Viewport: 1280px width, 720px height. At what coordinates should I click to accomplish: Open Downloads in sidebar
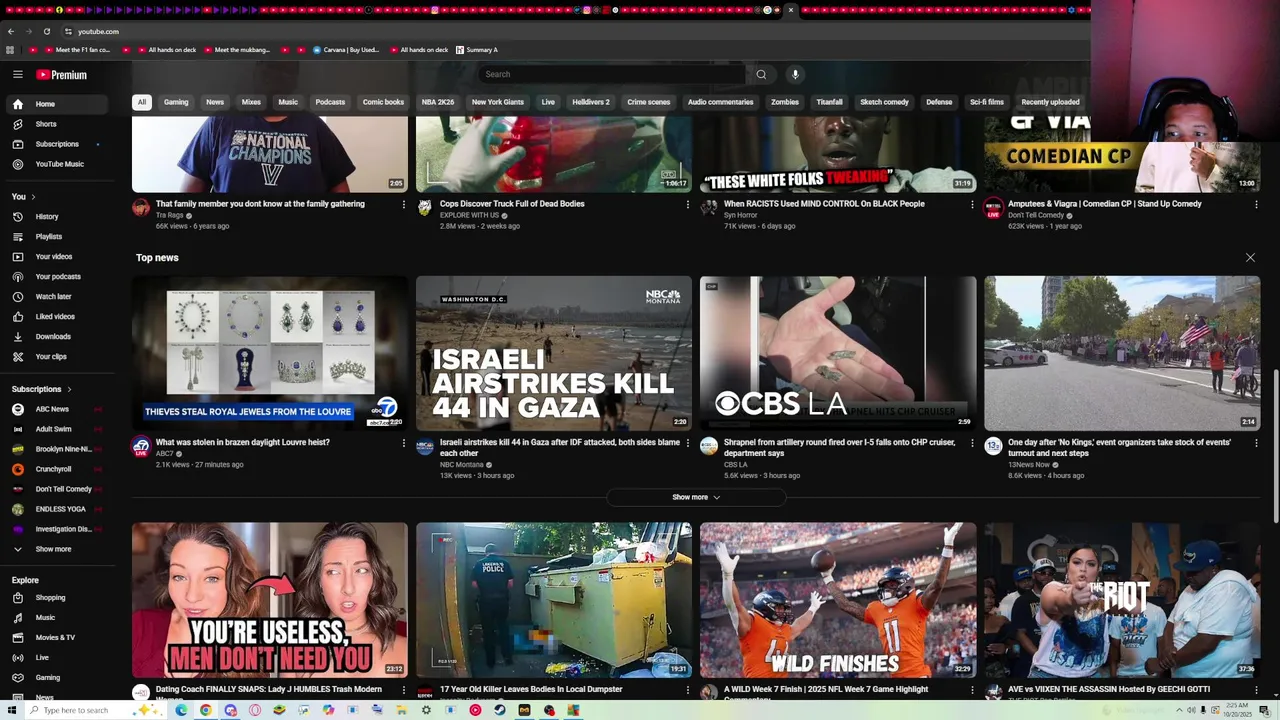[55, 337]
